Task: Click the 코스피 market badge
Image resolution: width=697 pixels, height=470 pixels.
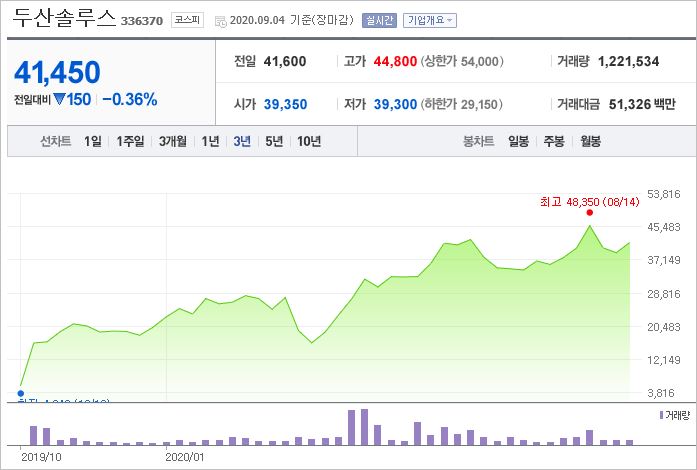Action: [187, 20]
